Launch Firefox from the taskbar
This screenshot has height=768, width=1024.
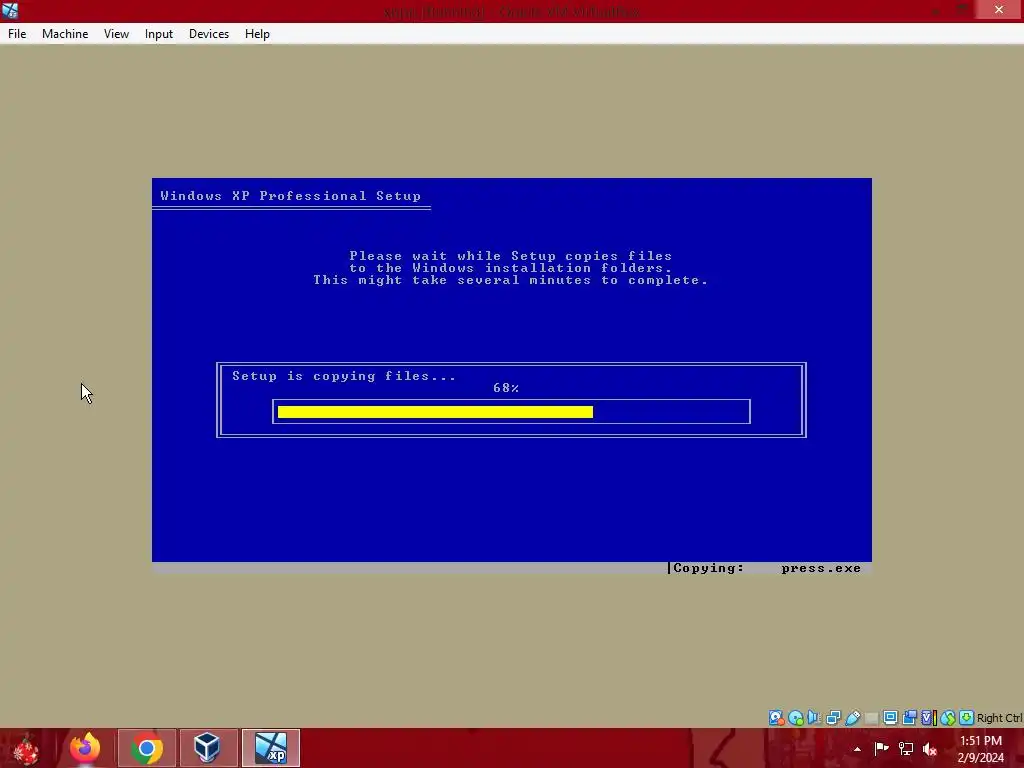point(85,748)
